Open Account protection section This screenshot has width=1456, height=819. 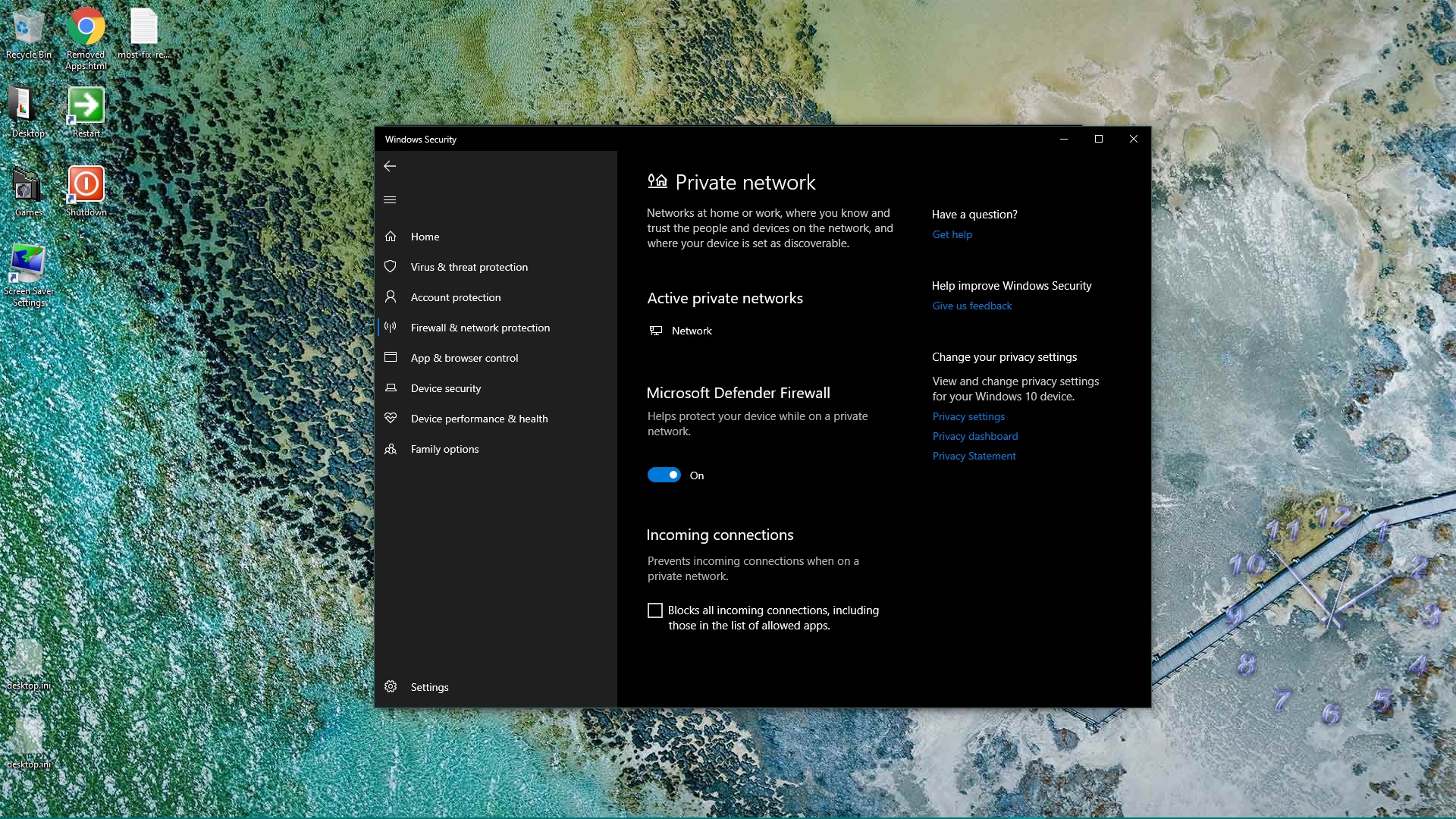(497, 297)
